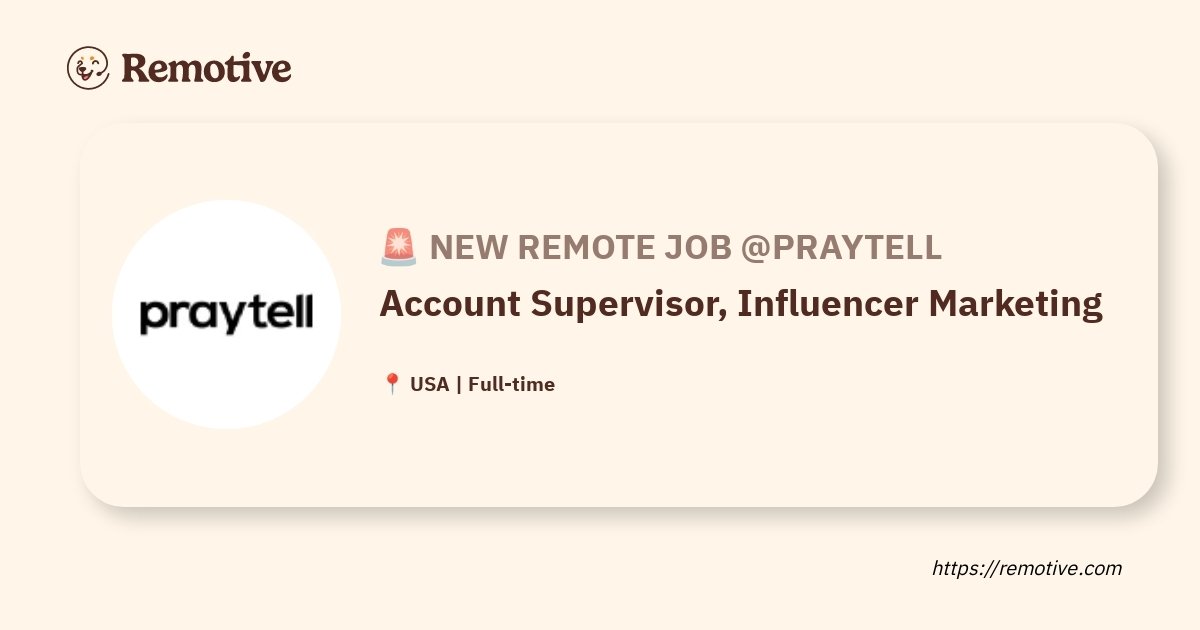Click the red siren emoji icon
Viewport: 1200px width, 630px height.
click(x=399, y=247)
